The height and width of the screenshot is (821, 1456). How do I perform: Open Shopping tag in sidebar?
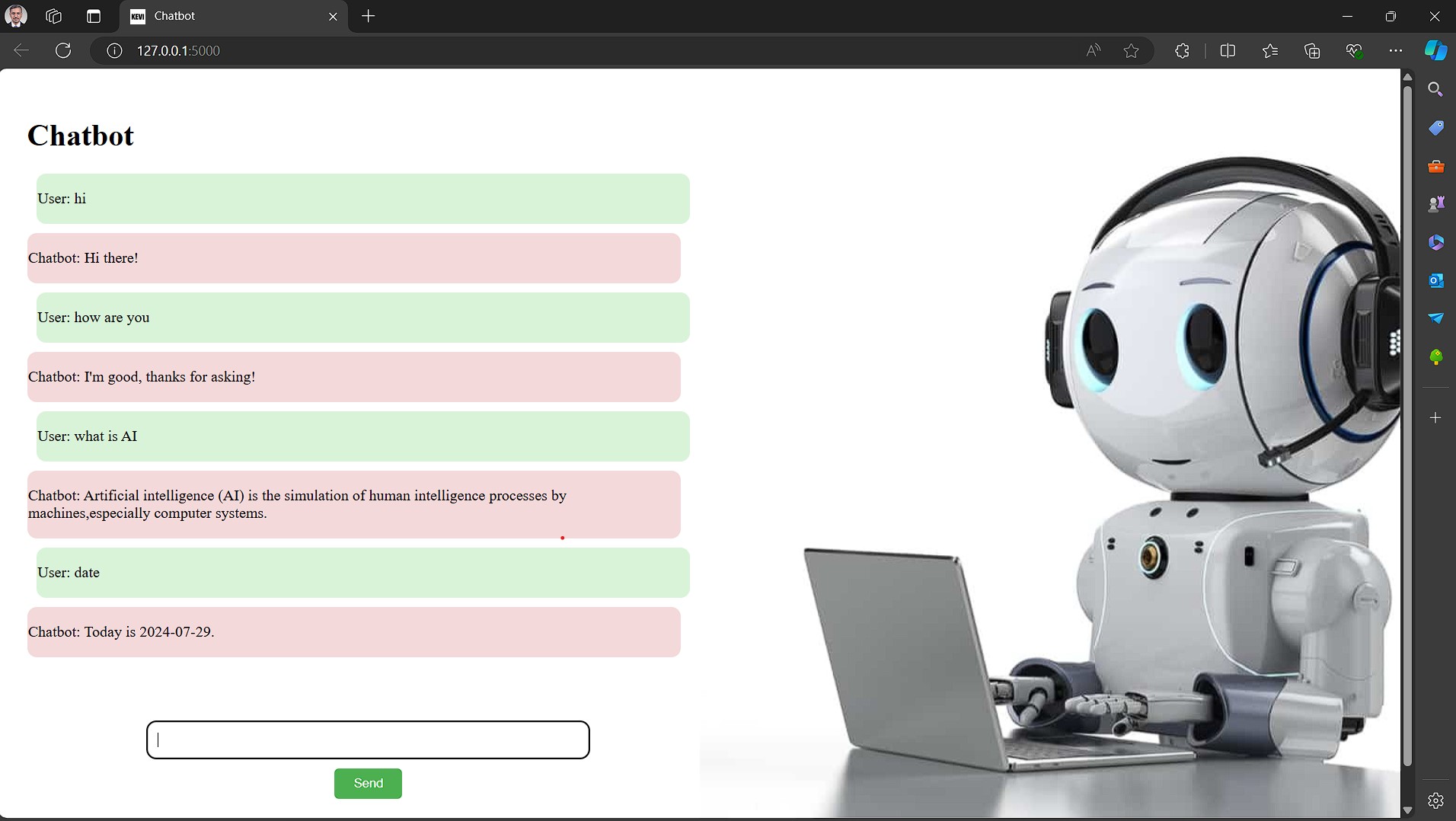click(x=1435, y=128)
